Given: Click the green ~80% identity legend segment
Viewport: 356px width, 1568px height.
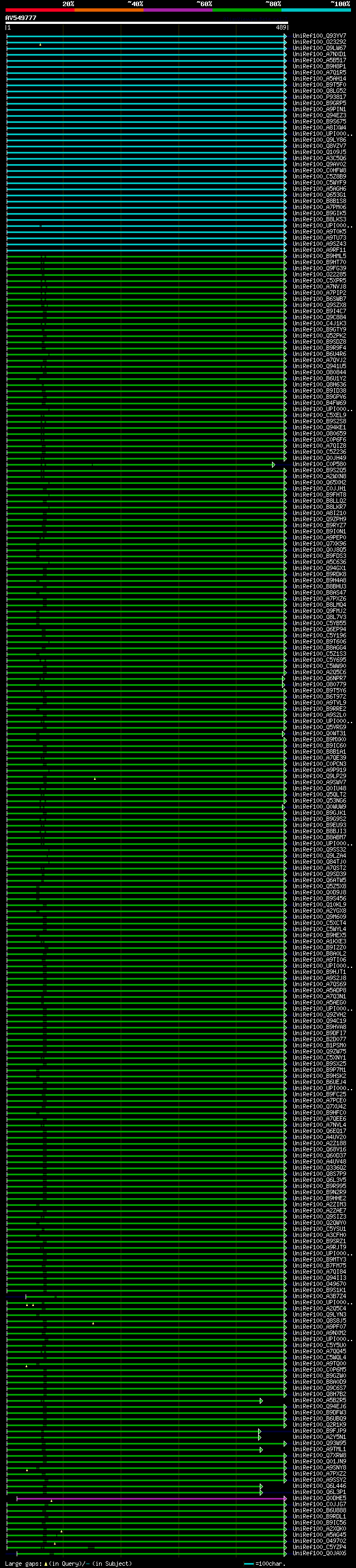Looking at the screenshot, I should (247, 10).
